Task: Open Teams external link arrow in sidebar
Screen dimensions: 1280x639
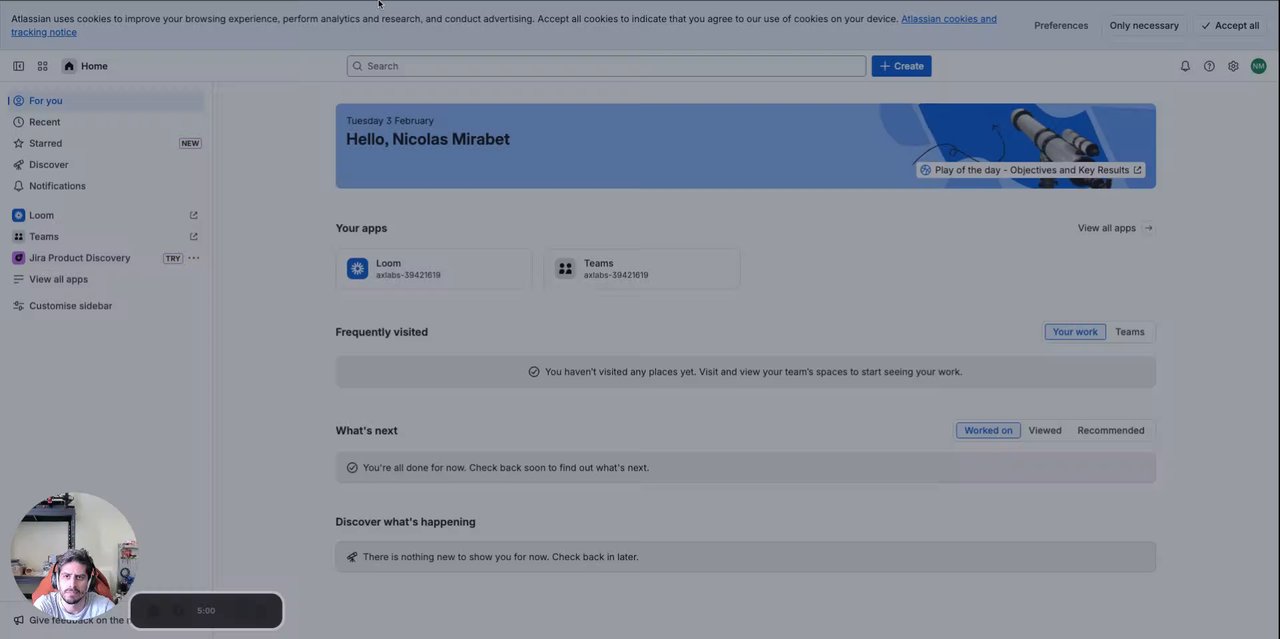Action: tap(194, 237)
